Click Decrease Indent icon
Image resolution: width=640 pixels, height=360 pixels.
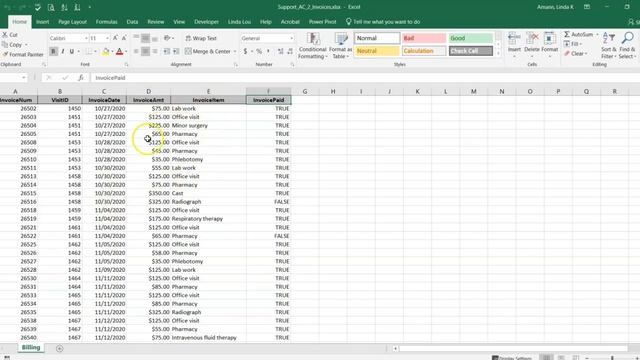tap(167, 51)
